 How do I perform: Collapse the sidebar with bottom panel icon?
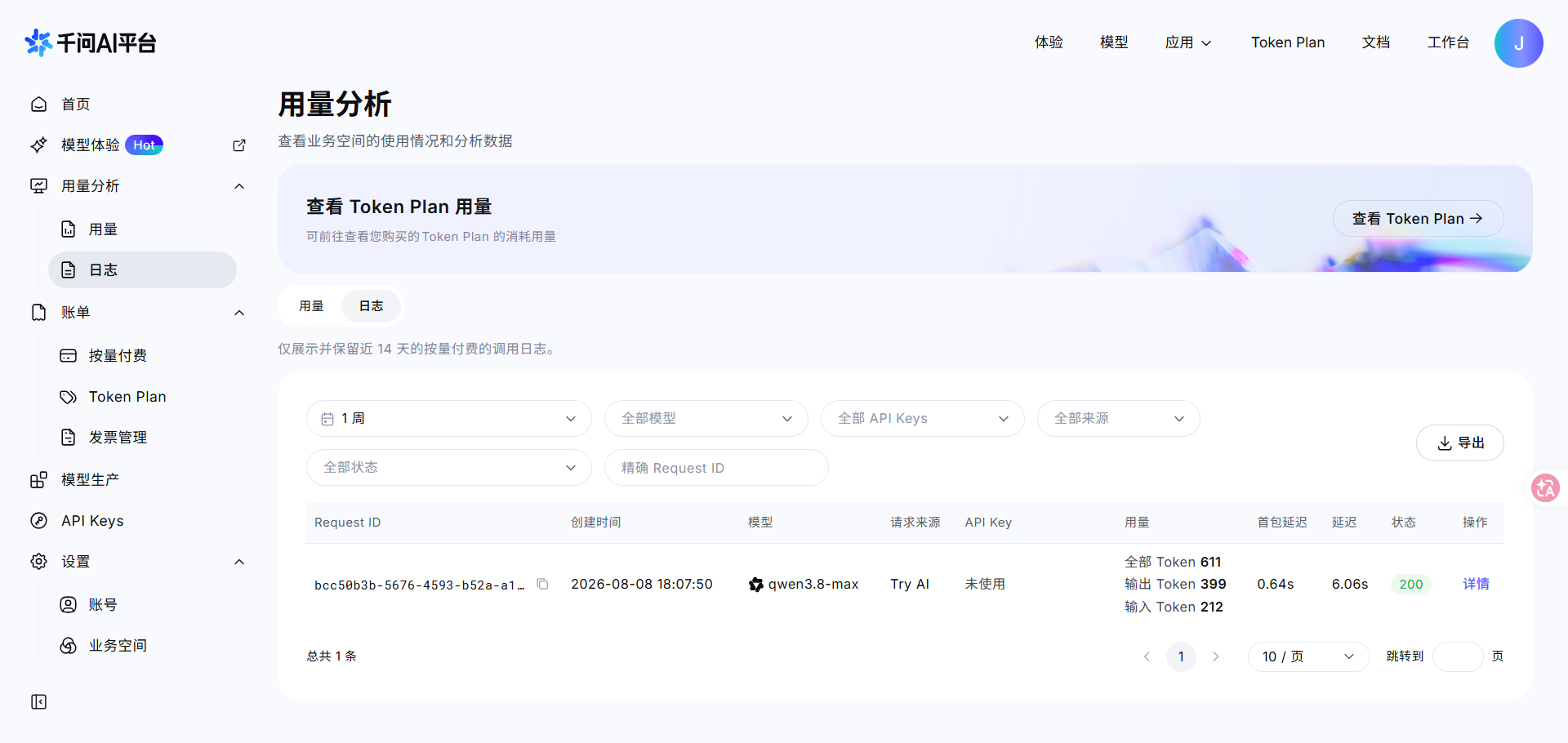click(x=38, y=702)
